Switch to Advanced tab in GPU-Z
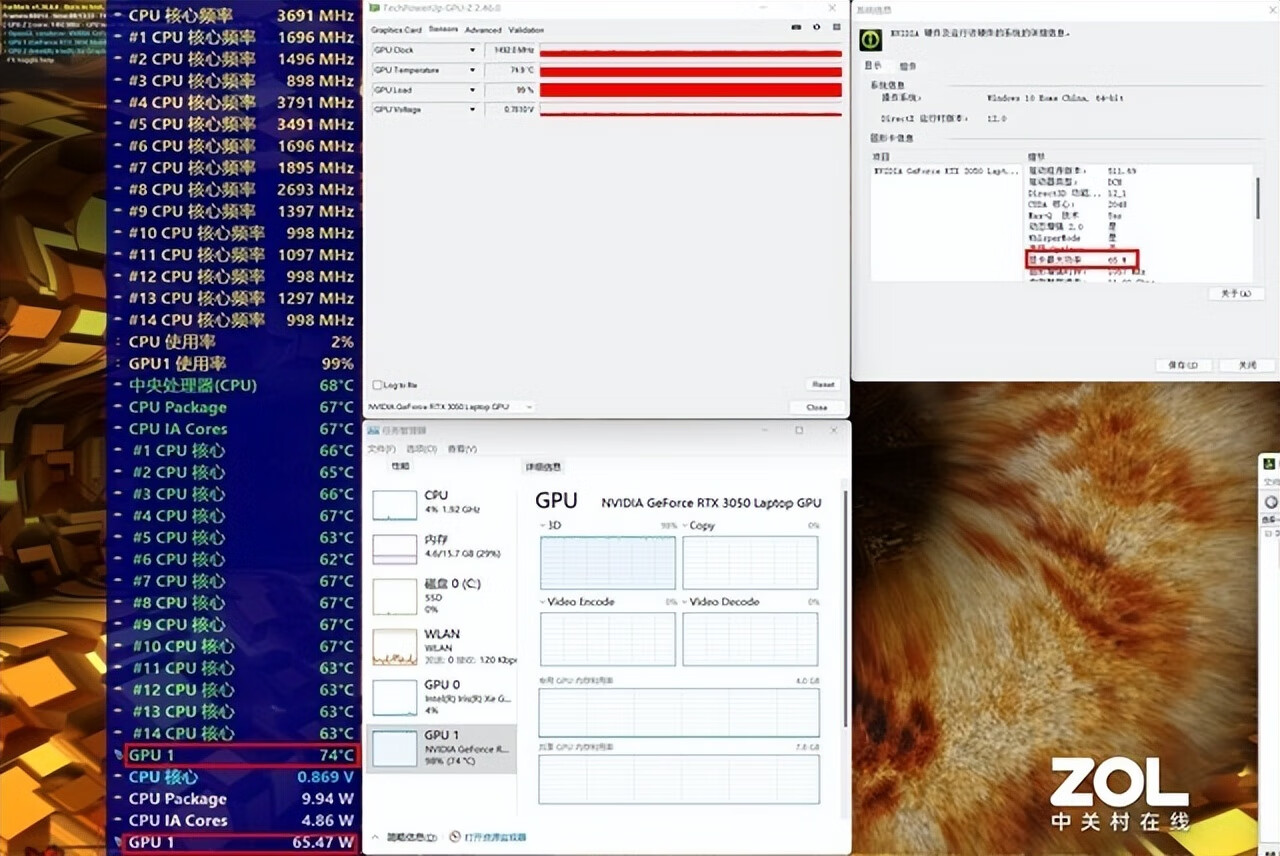The width and height of the screenshot is (1280, 856). (483, 30)
